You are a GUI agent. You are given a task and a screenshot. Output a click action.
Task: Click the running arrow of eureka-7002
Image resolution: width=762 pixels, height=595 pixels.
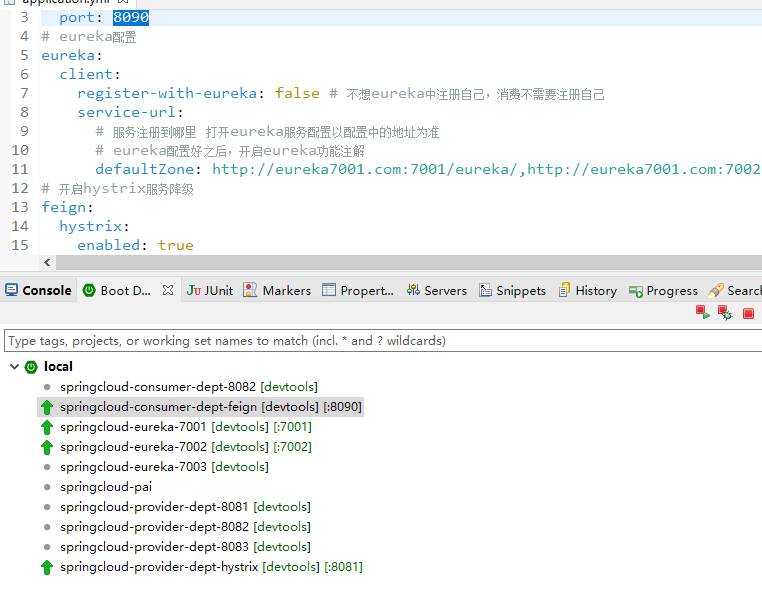pyautogui.click(x=47, y=447)
